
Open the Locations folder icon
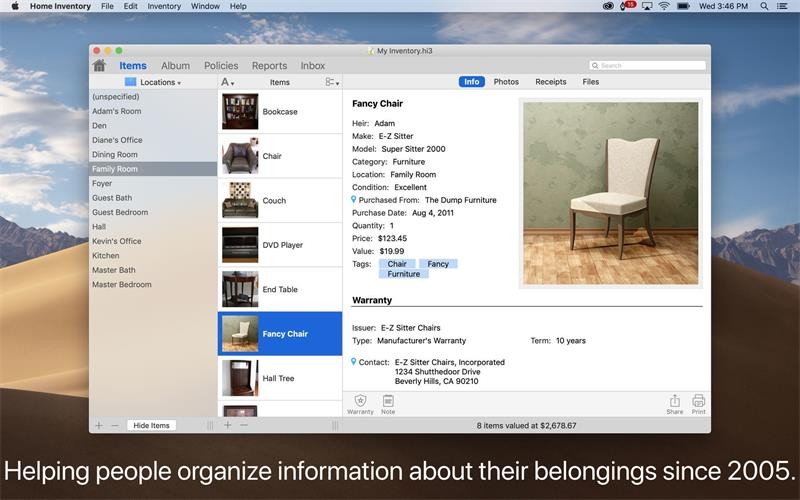point(131,82)
